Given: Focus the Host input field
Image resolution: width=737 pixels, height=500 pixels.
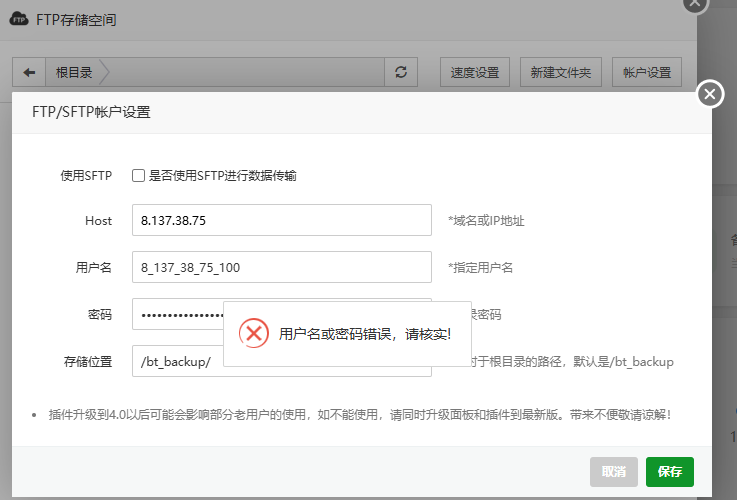Looking at the screenshot, I should pyautogui.click(x=282, y=220).
